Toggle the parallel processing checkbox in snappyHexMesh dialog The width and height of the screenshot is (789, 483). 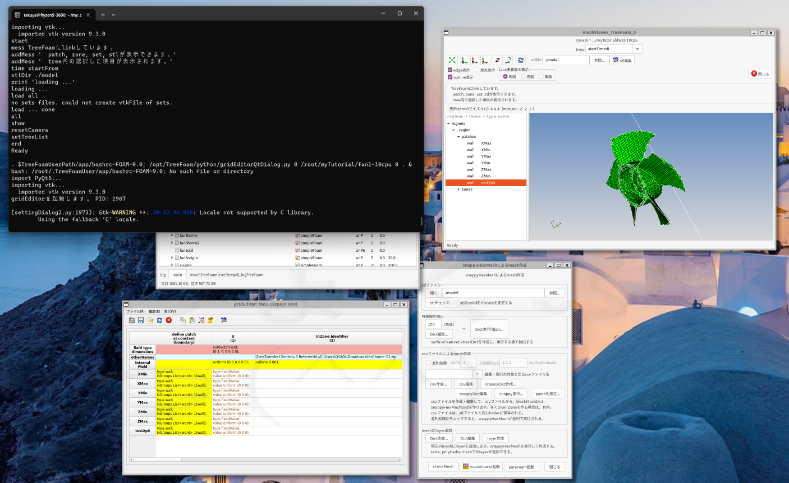[428, 363]
